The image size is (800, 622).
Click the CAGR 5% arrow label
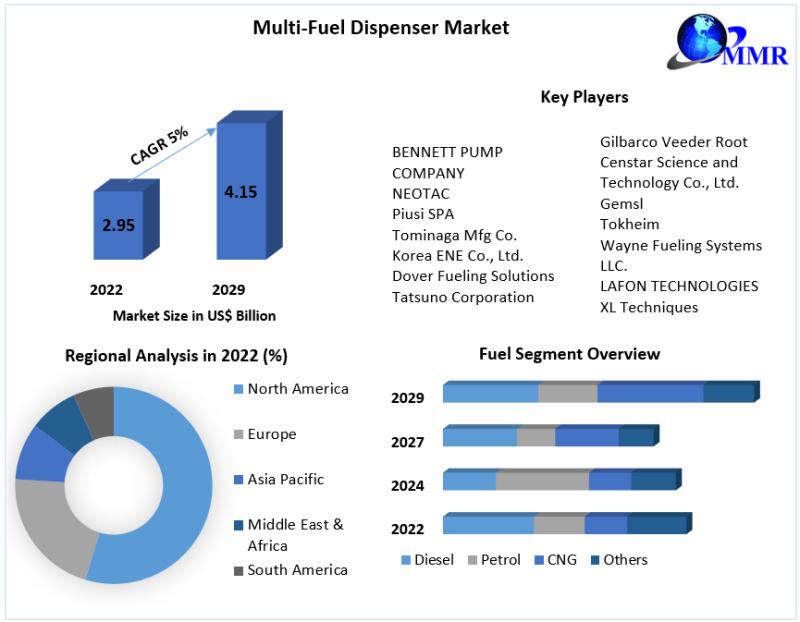tap(159, 146)
